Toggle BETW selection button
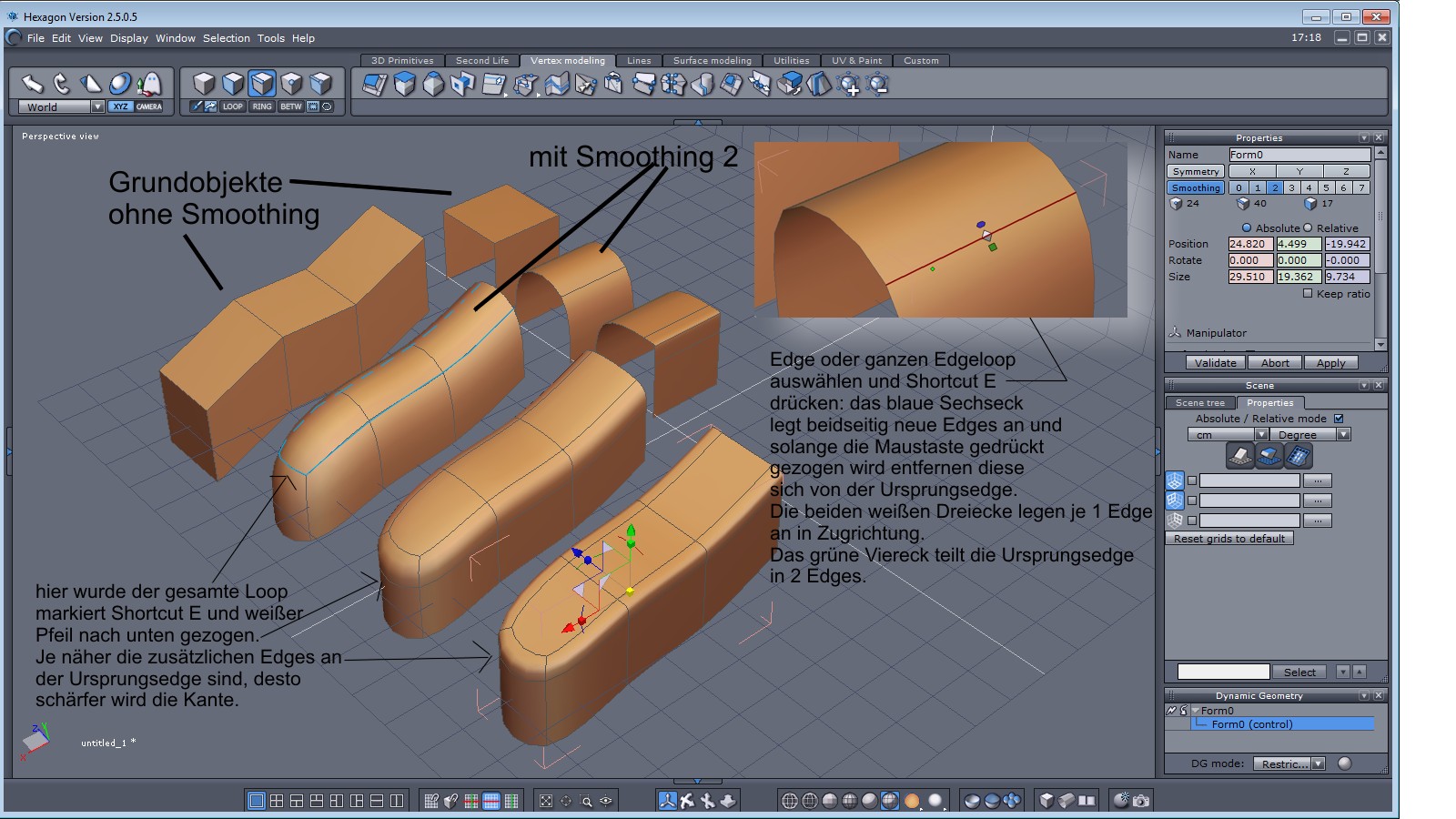This screenshot has width=1456, height=819. tap(291, 106)
